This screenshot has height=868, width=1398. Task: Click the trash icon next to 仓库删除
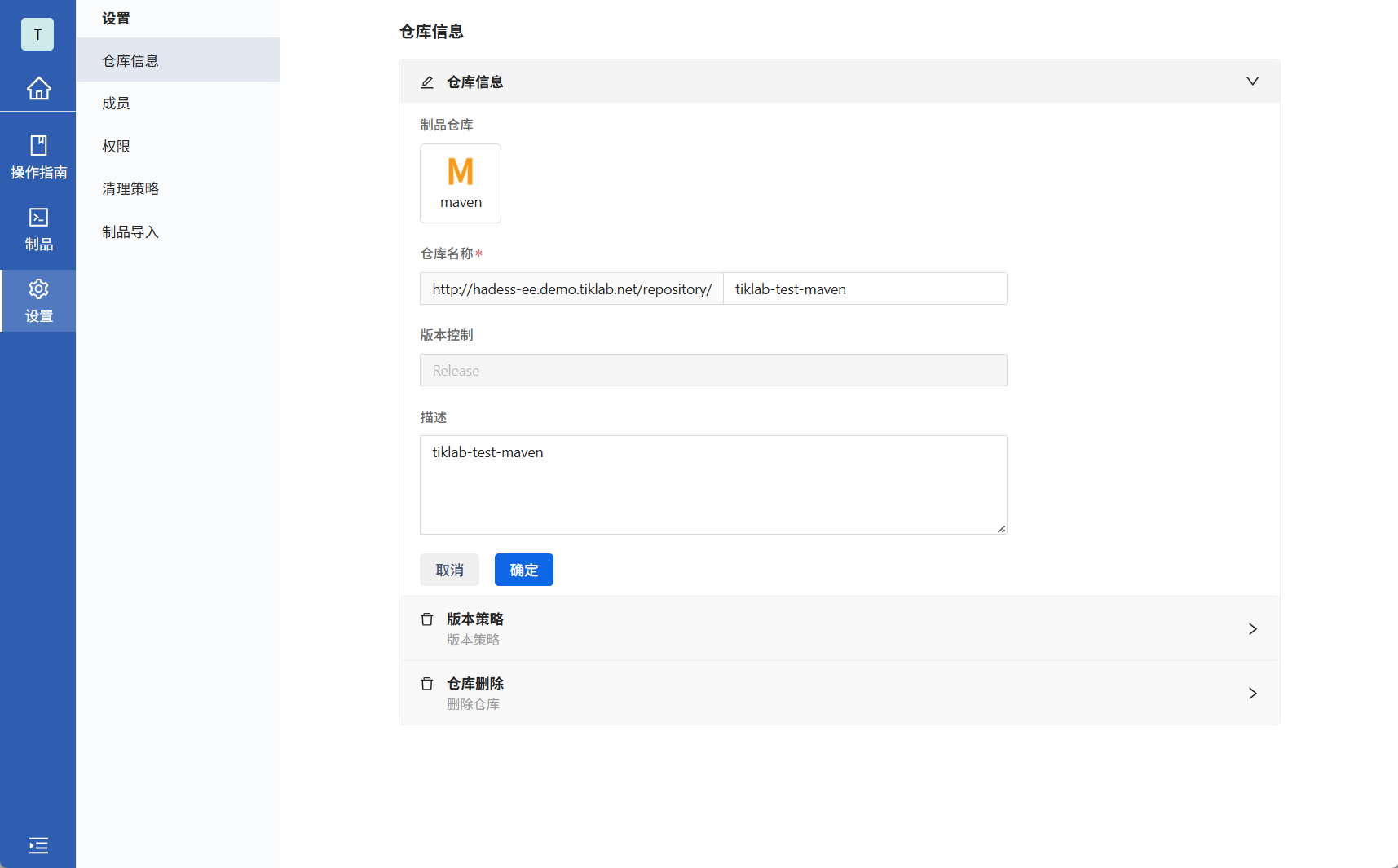pyautogui.click(x=426, y=684)
